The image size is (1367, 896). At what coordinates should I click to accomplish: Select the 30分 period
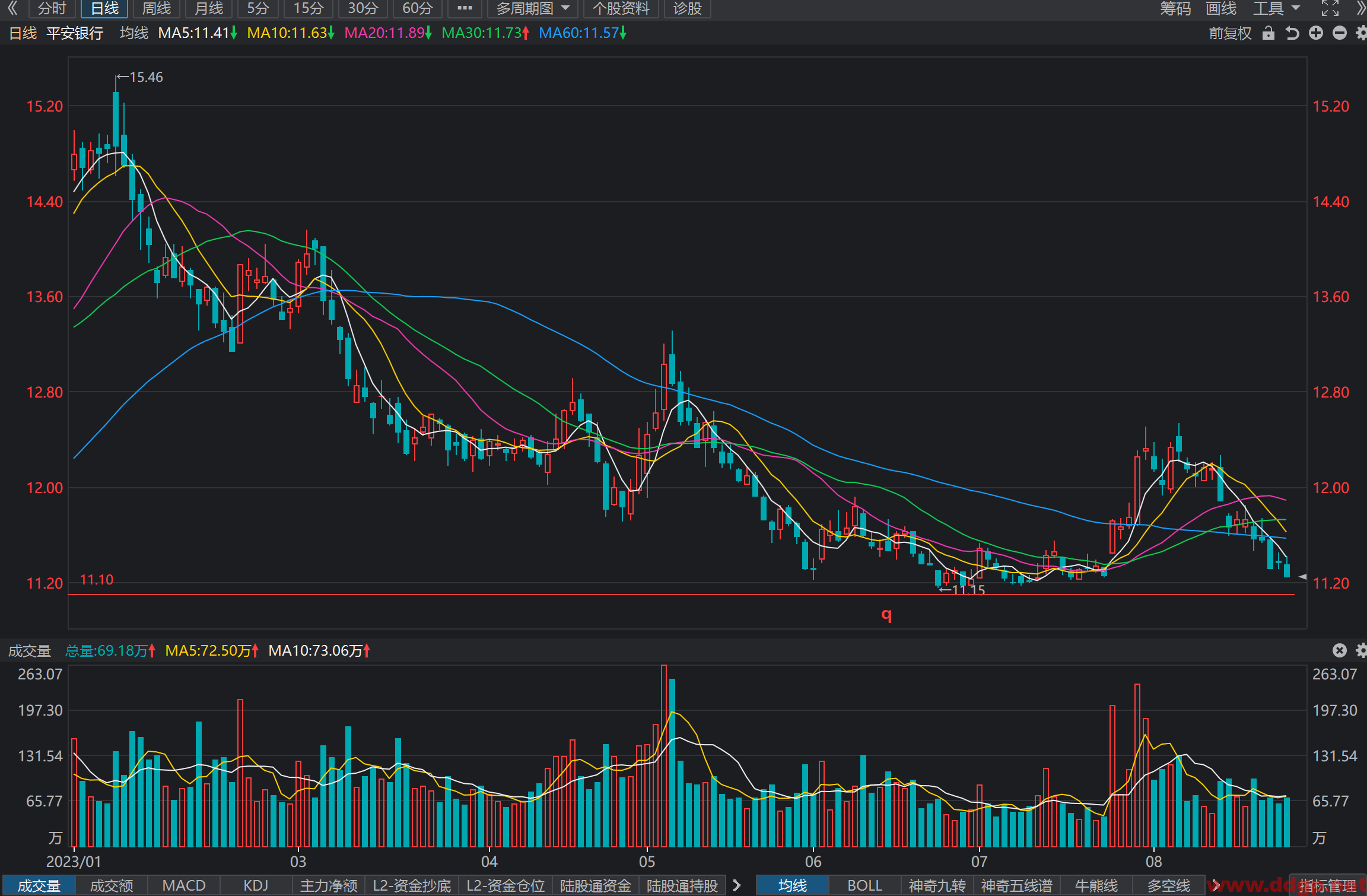pos(363,8)
